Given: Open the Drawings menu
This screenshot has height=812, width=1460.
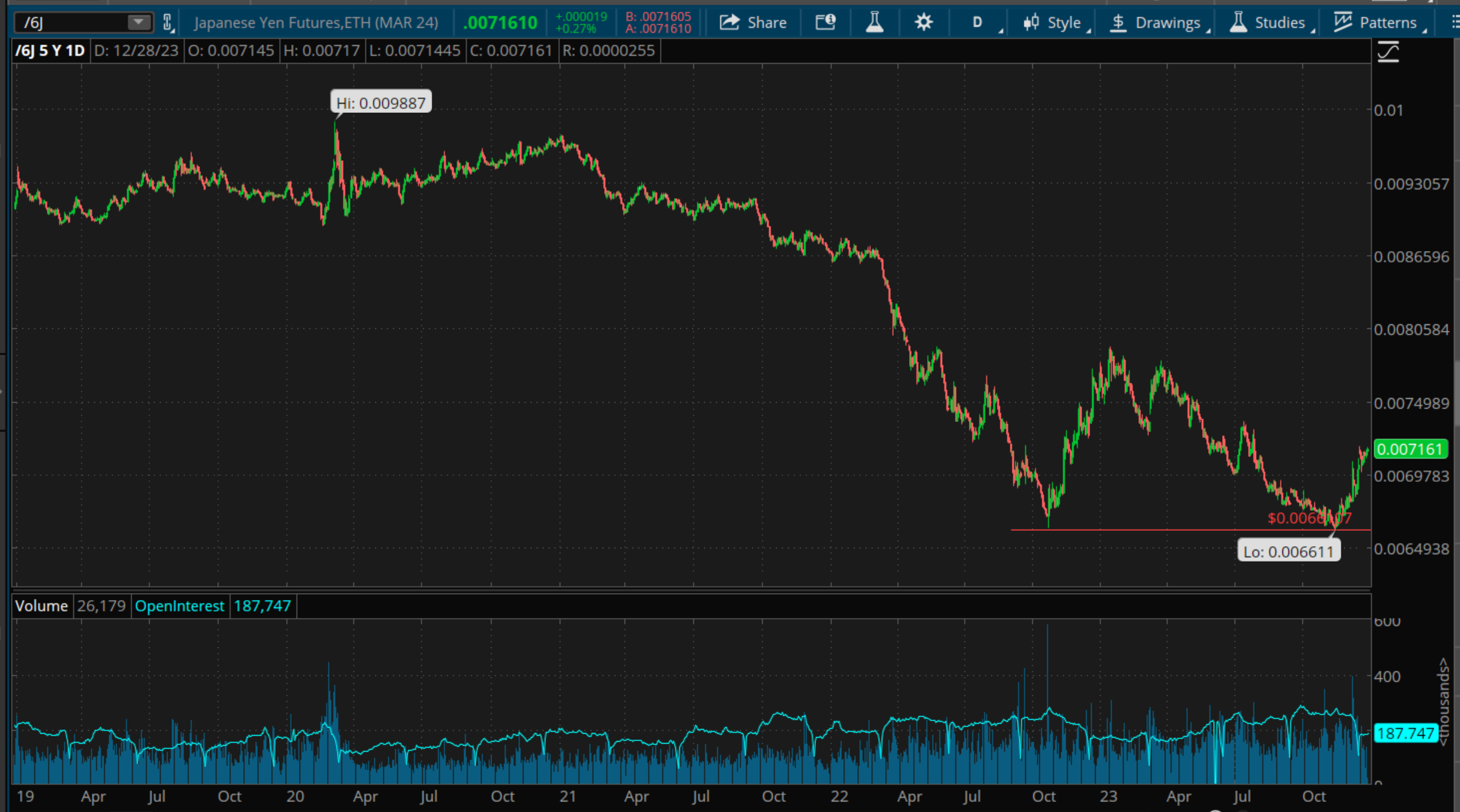Looking at the screenshot, I should pos(1168,23).
